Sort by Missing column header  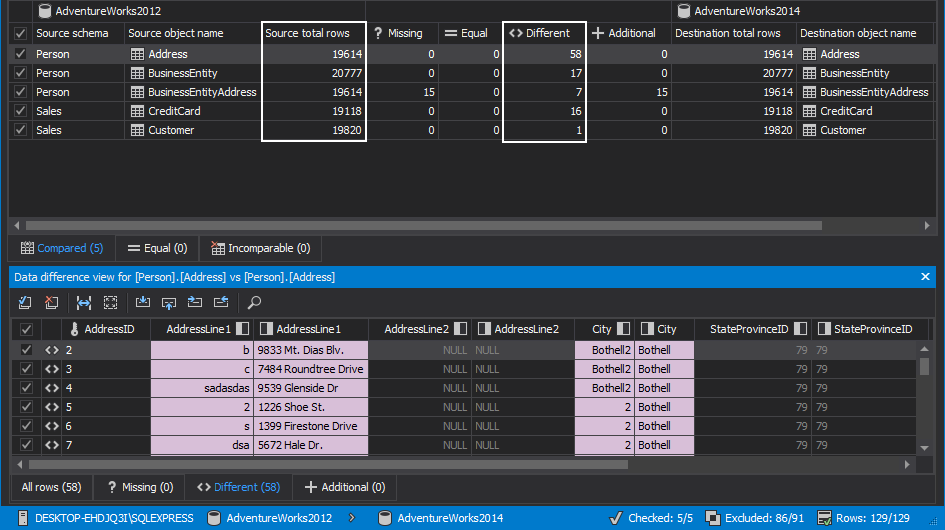tap(402, 33)
